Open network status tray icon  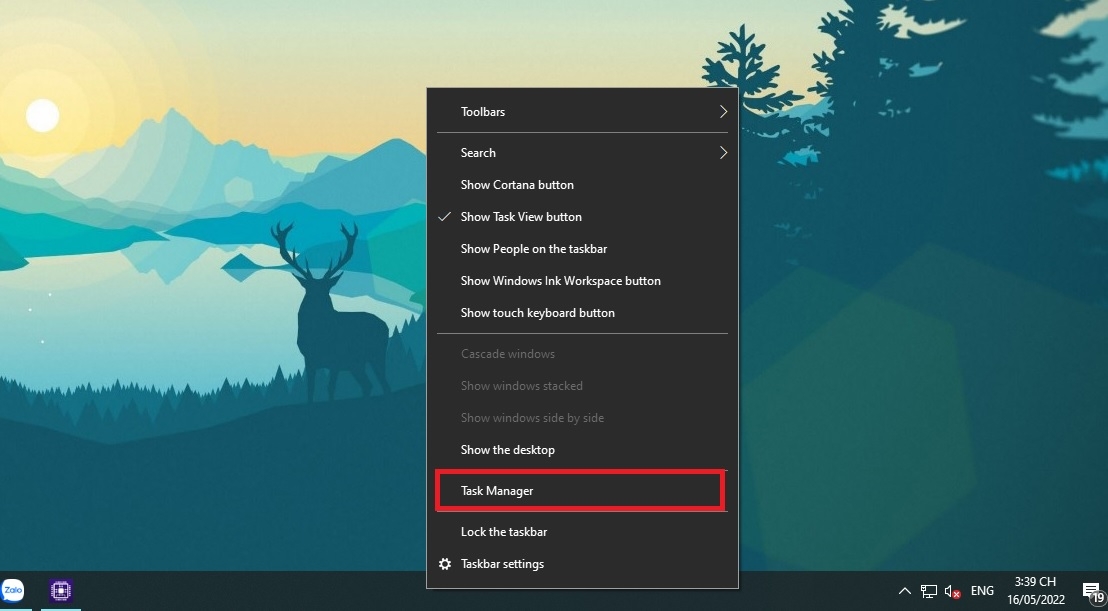(929, 591)
